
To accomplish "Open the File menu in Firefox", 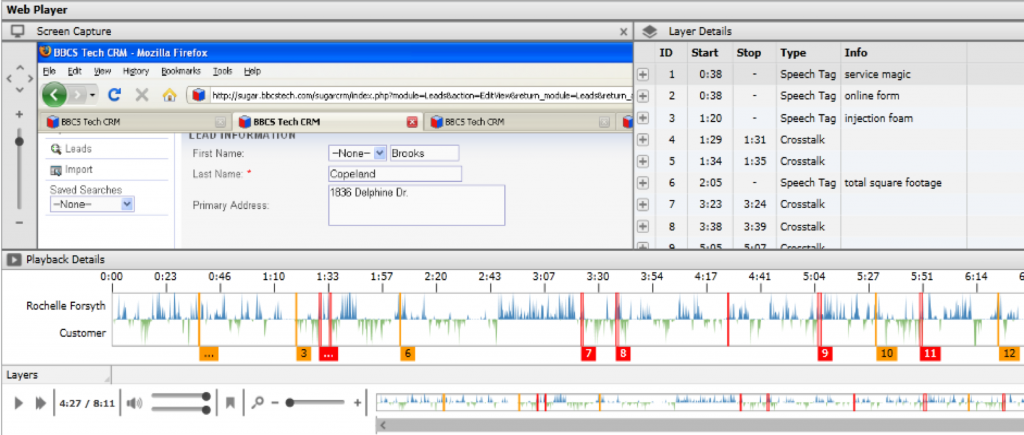I will (50, 71).
